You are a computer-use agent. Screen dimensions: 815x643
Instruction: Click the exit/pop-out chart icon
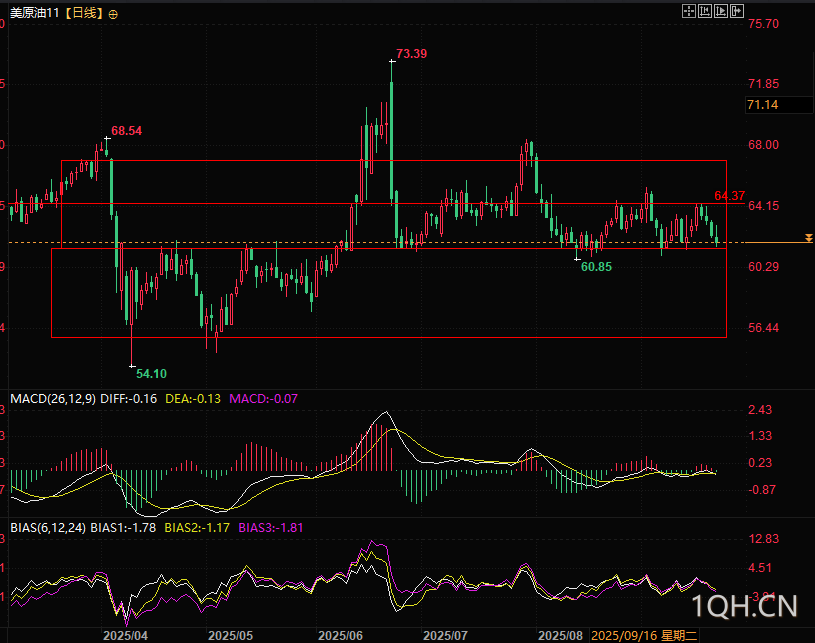737,12
